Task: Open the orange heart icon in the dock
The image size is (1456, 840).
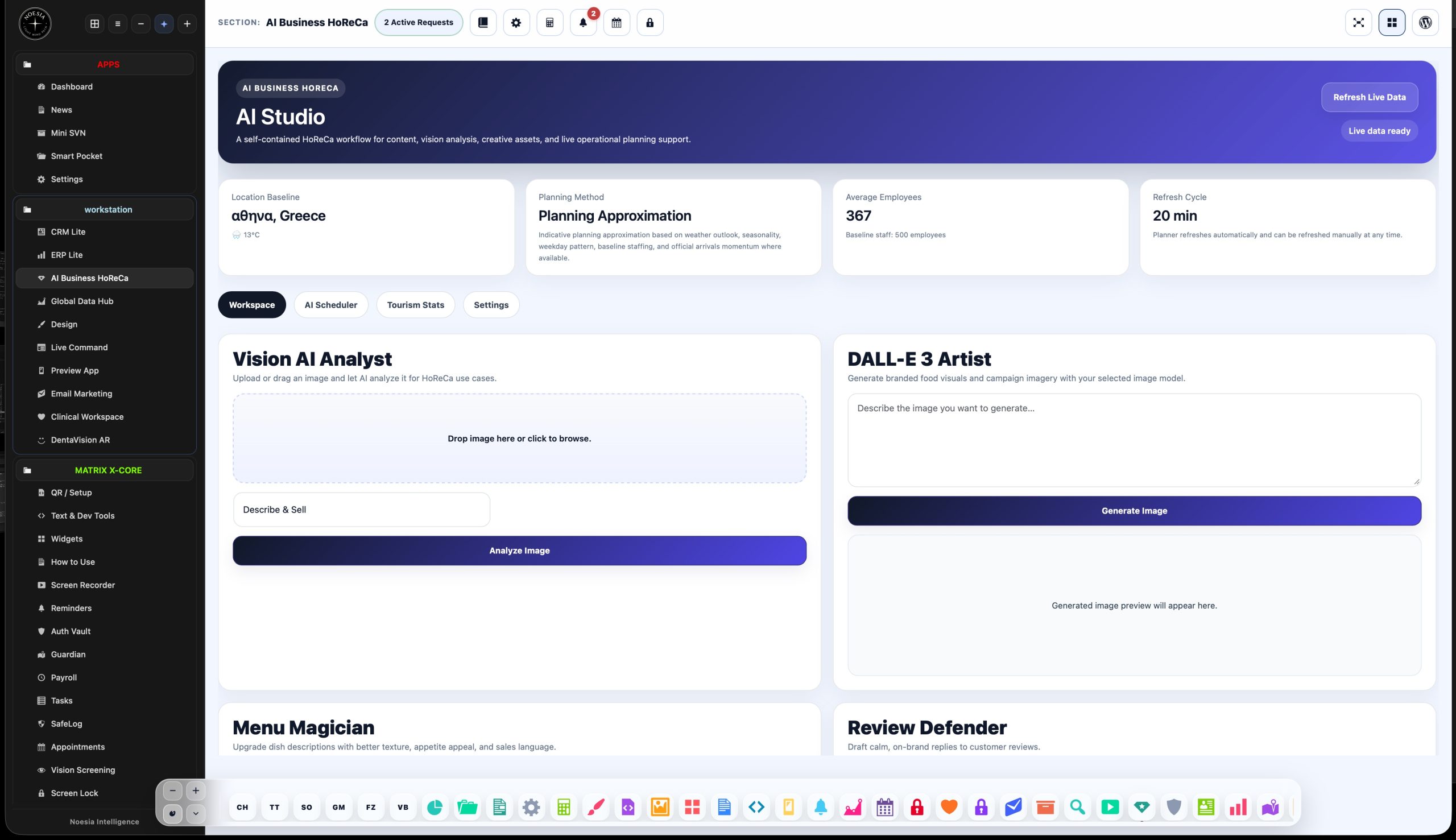Action: tap(949, 807)
